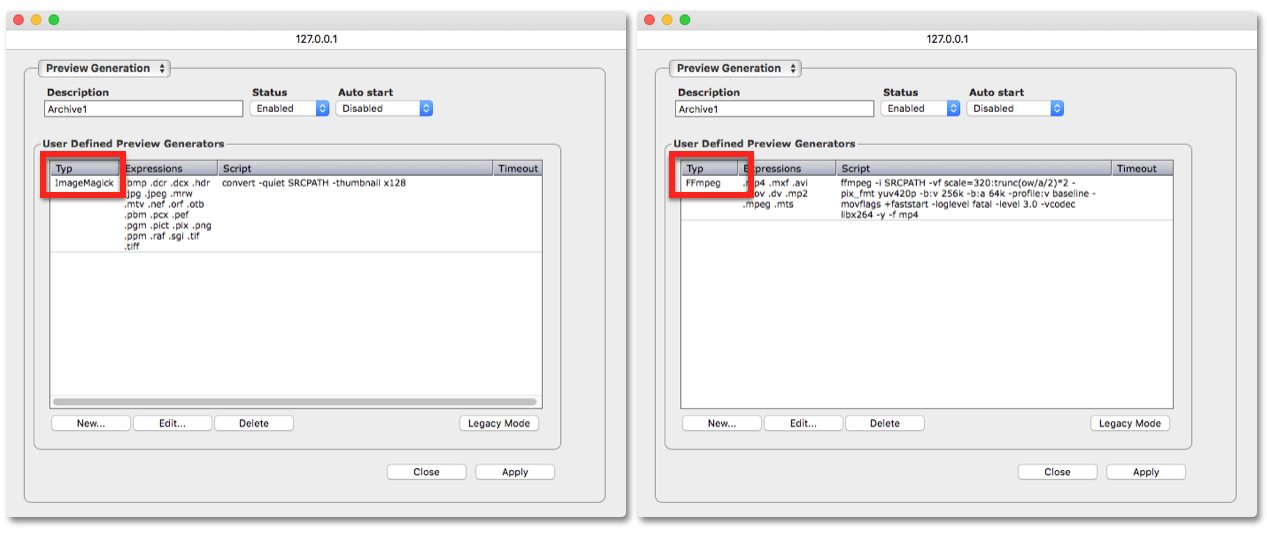Click Close button in left window
This screenshot has width=1267, height=535.
426,472
